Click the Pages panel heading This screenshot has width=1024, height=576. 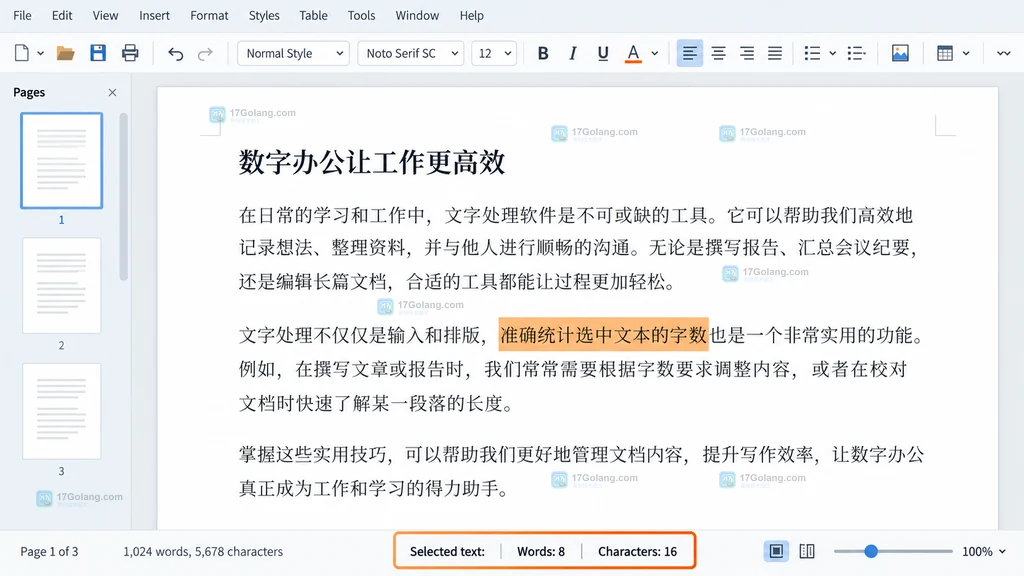pyautogui.click(x=29, y=92)
